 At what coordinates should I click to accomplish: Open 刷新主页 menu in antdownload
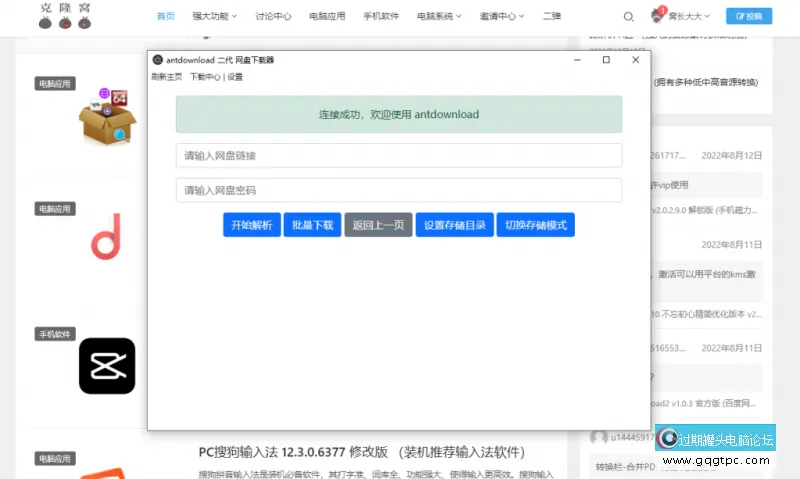[167, 77]
